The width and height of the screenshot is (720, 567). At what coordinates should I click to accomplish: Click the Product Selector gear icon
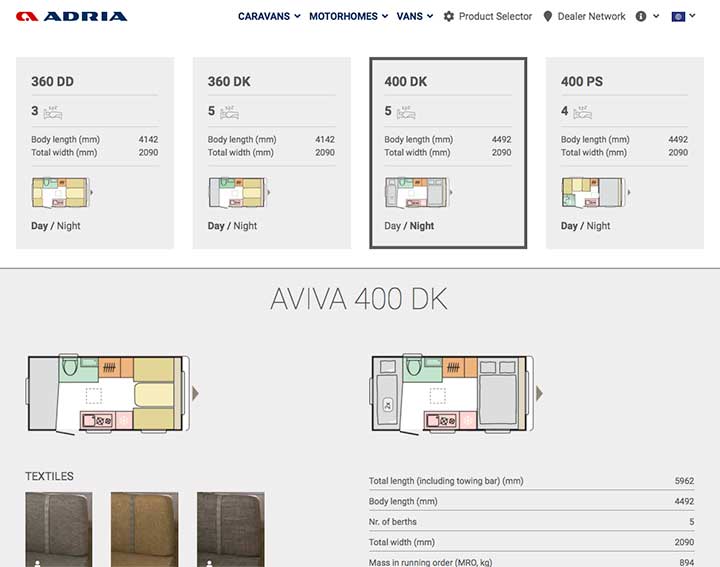point(449,17)
